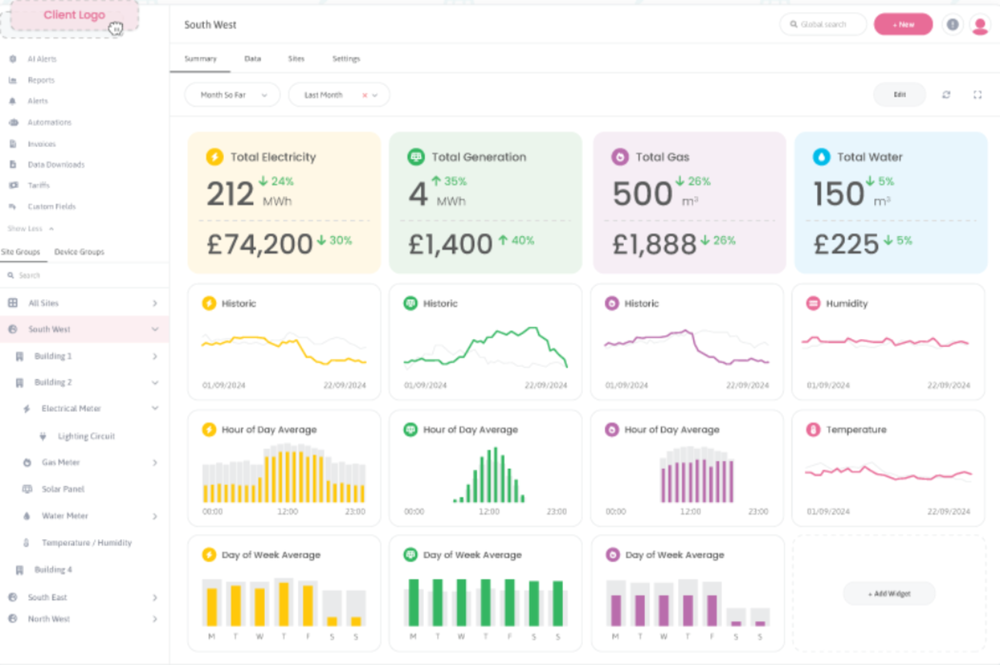Clear the Last Month comparison with X
Screen dimensions: 1000x665
pos(365,96)
